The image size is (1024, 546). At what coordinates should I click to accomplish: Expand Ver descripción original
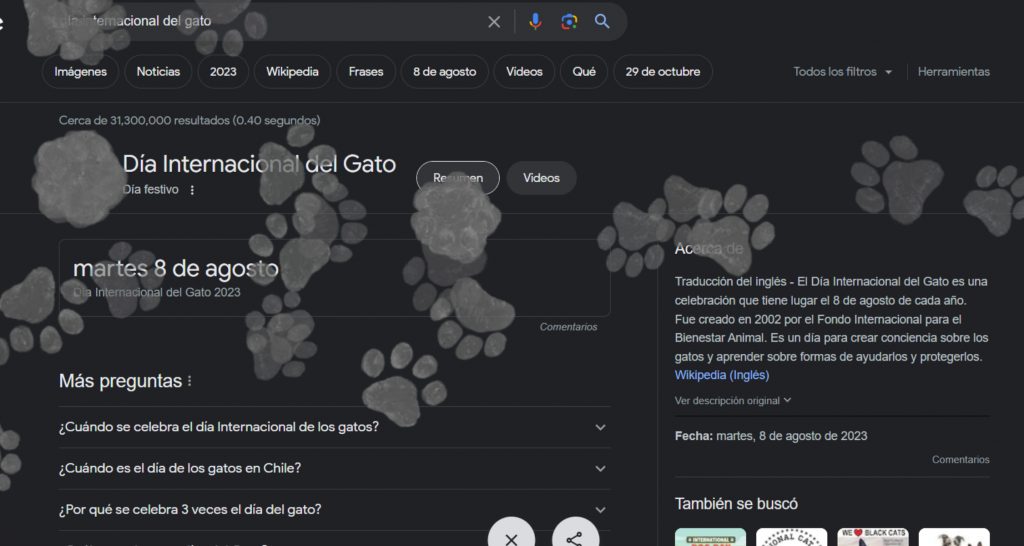pos(733,400)
